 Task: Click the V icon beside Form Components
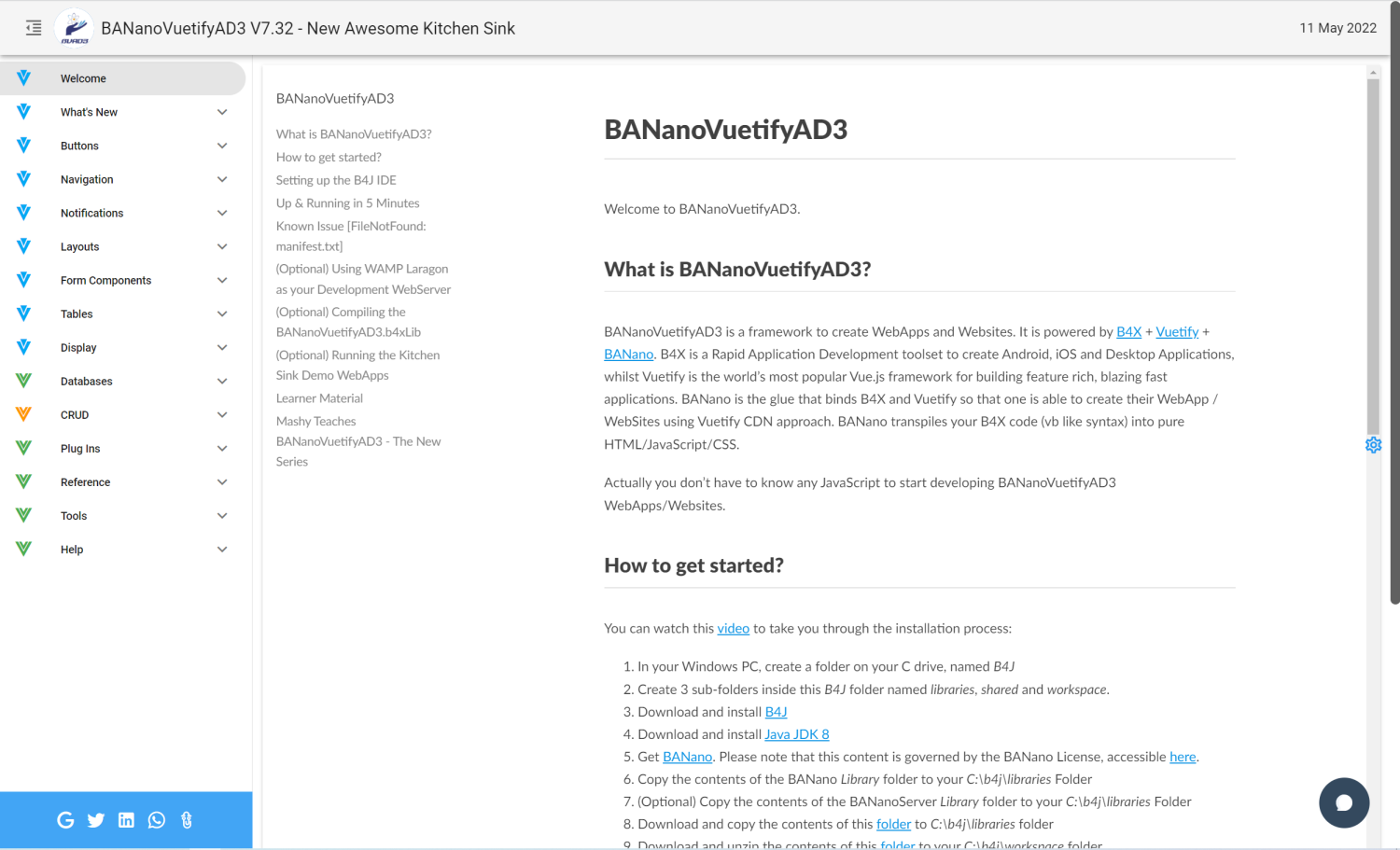(x=23, y=280)
